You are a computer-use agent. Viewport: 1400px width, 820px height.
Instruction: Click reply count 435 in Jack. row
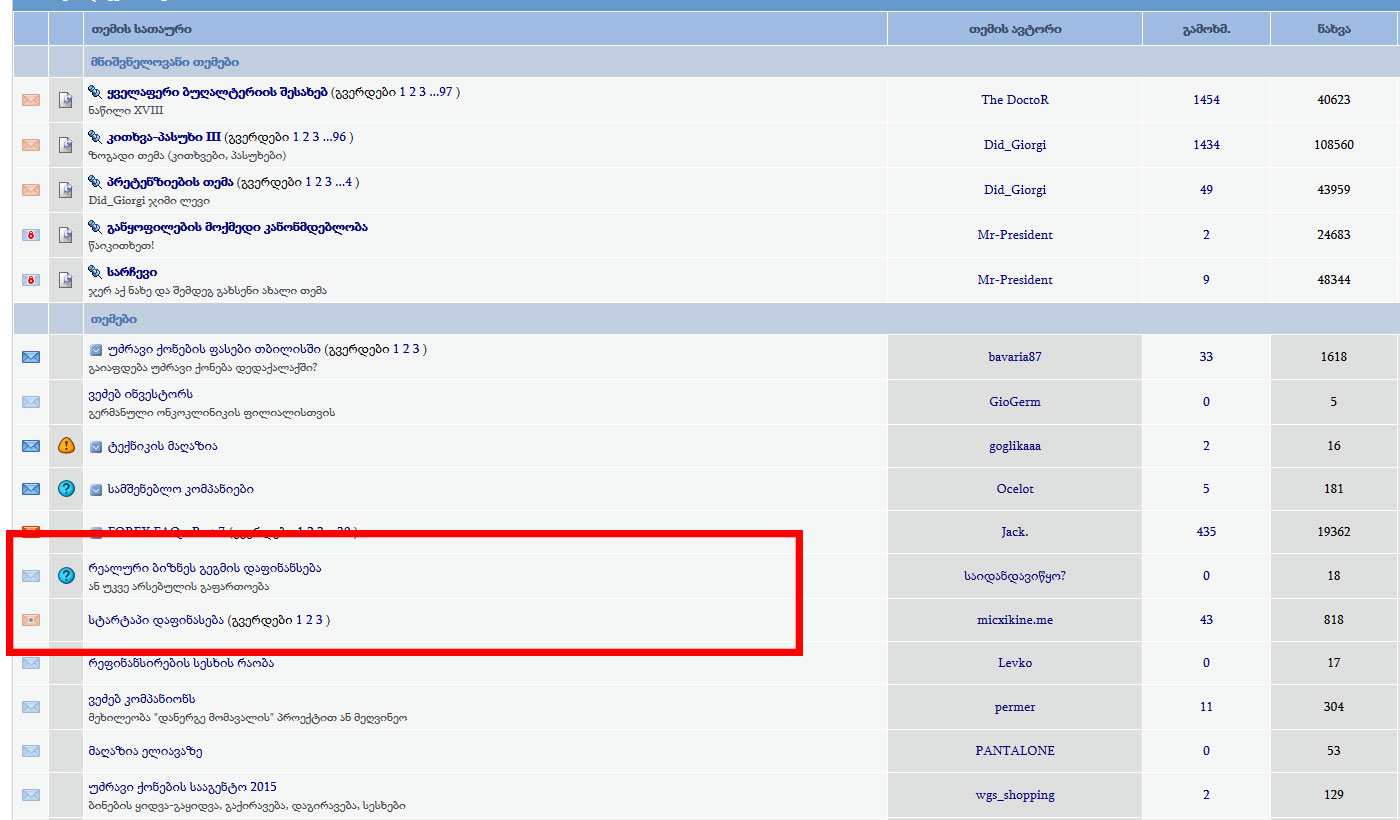(x=1206, y=532)
